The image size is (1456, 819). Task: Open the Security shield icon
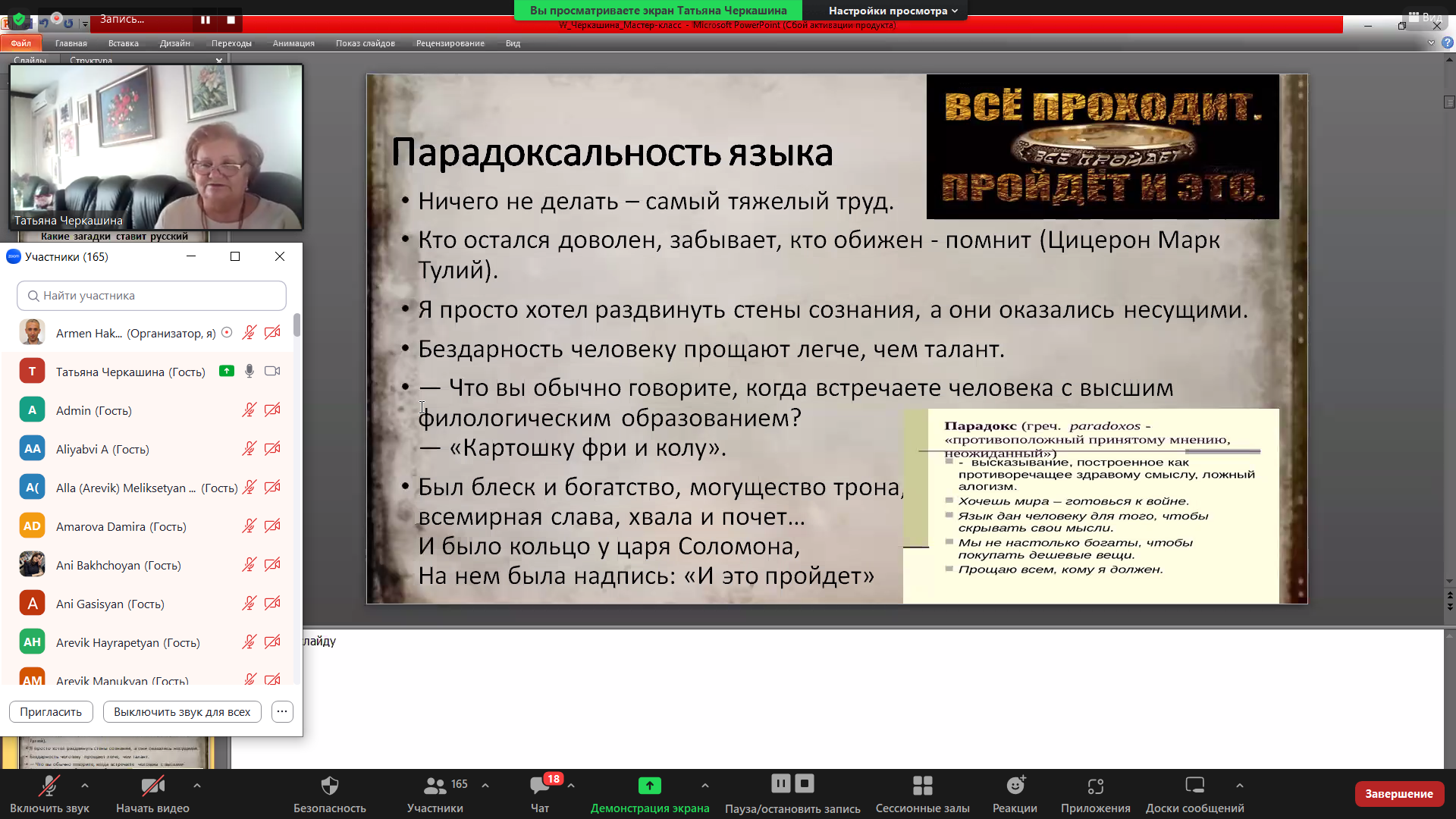[329, 786]
